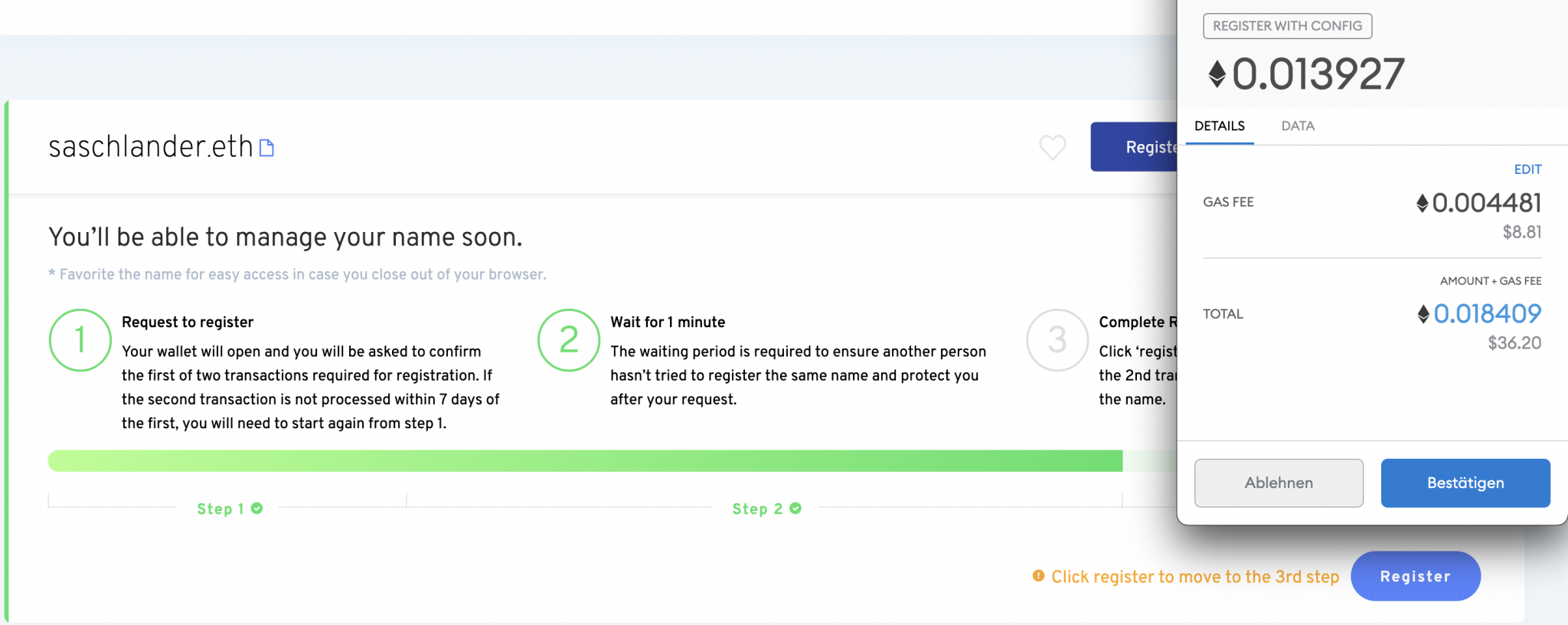Favorite the name with the heart icon
The image size is (1568, 625).
pos(1052,147)
